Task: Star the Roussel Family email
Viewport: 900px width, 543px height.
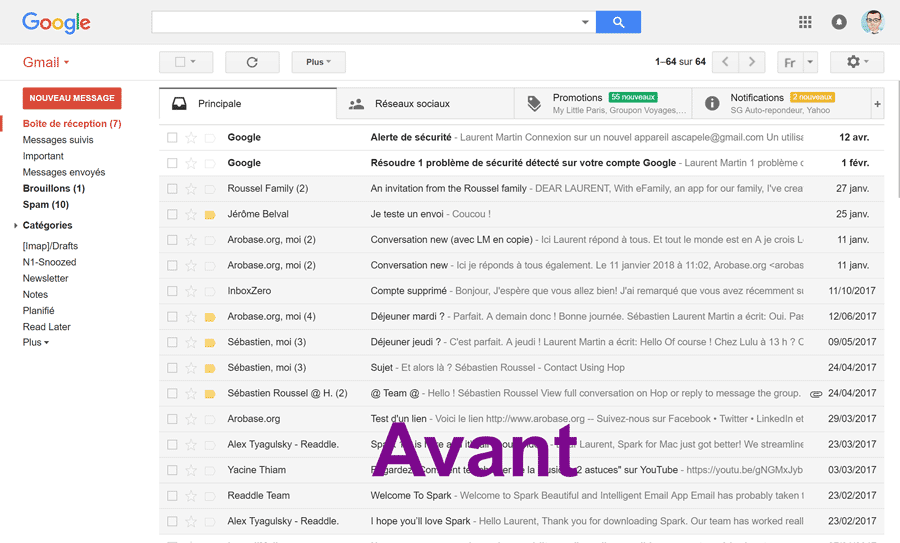Action: (x=191, y=189)
